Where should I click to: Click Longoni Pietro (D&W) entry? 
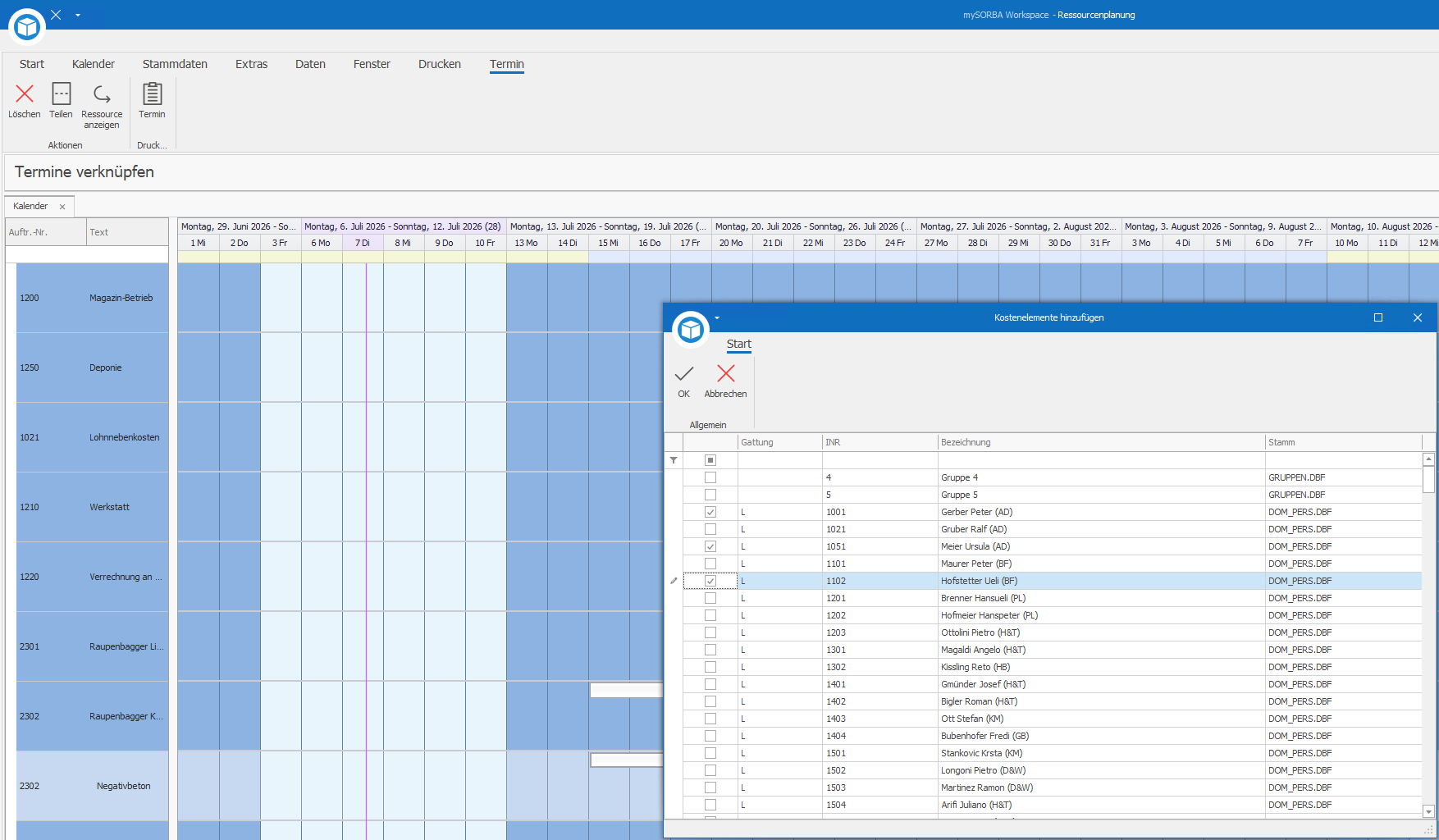(x=983, y=770)
